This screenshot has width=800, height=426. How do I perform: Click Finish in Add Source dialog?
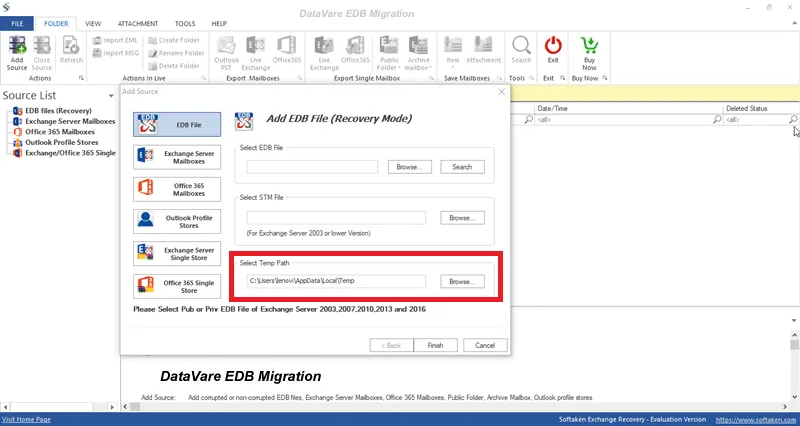(435, 345)
